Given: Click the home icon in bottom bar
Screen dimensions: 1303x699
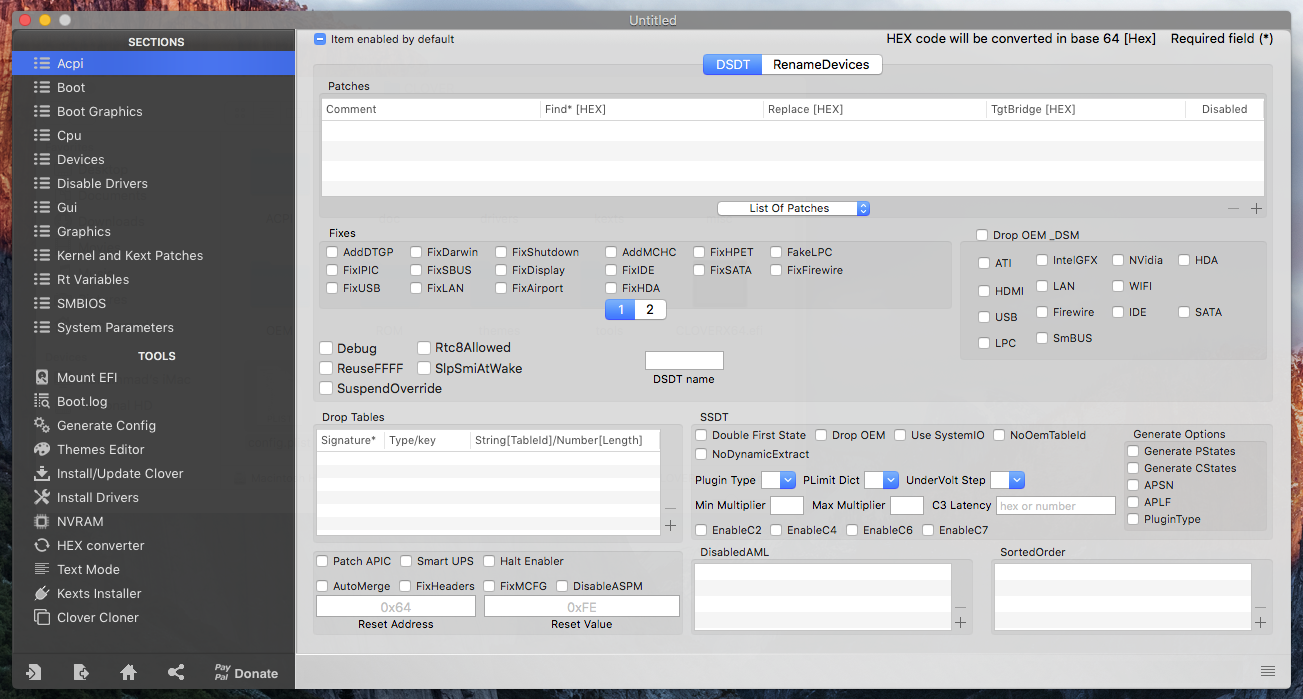Looking at the screenshot, I should pos(129,673).
